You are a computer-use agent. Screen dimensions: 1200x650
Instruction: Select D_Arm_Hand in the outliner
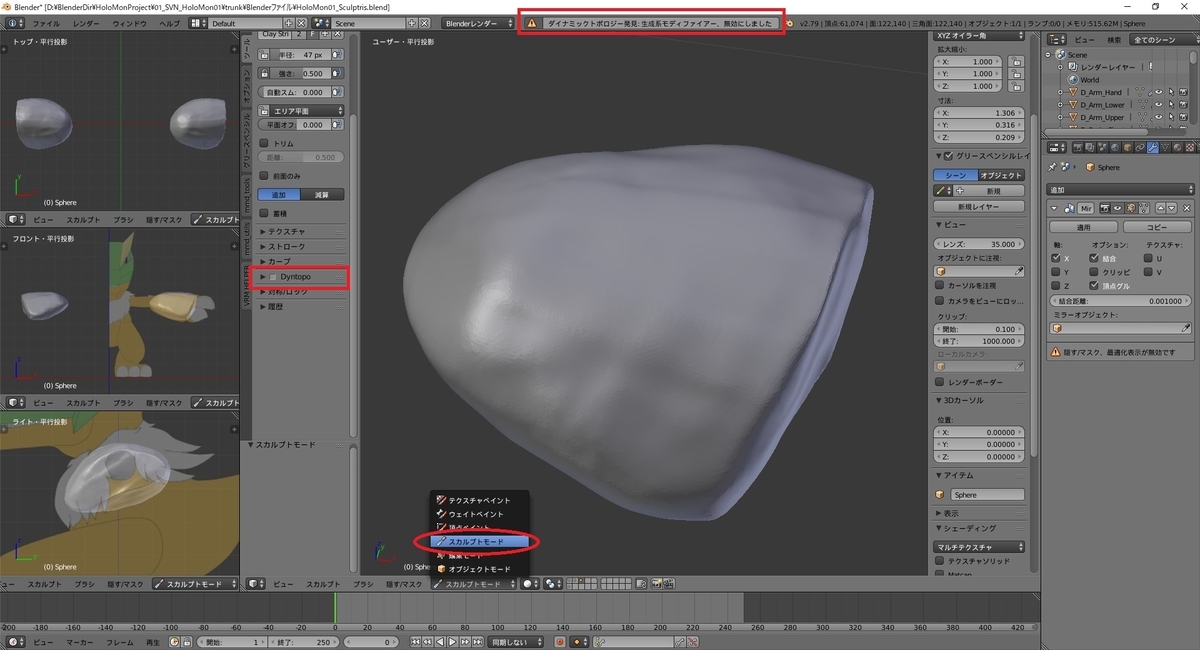pos(1100,92)
